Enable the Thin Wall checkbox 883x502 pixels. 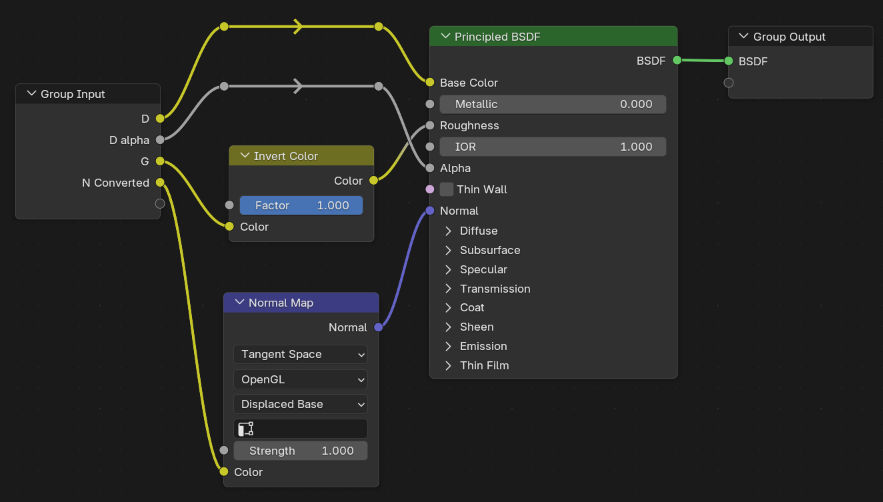pos(447,189)
